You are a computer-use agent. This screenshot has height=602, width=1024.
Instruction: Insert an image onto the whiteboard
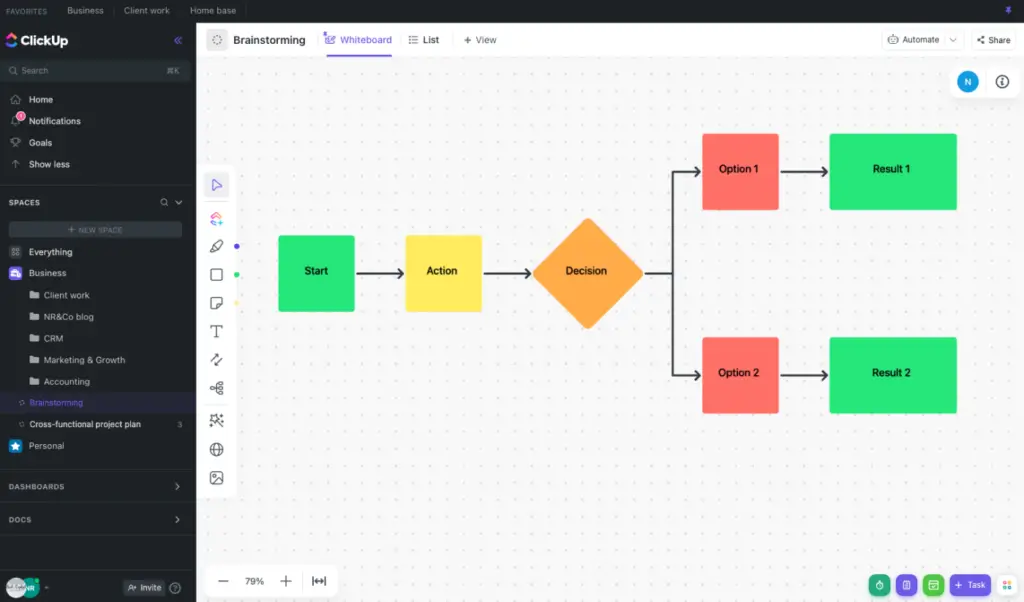(216, 477)
